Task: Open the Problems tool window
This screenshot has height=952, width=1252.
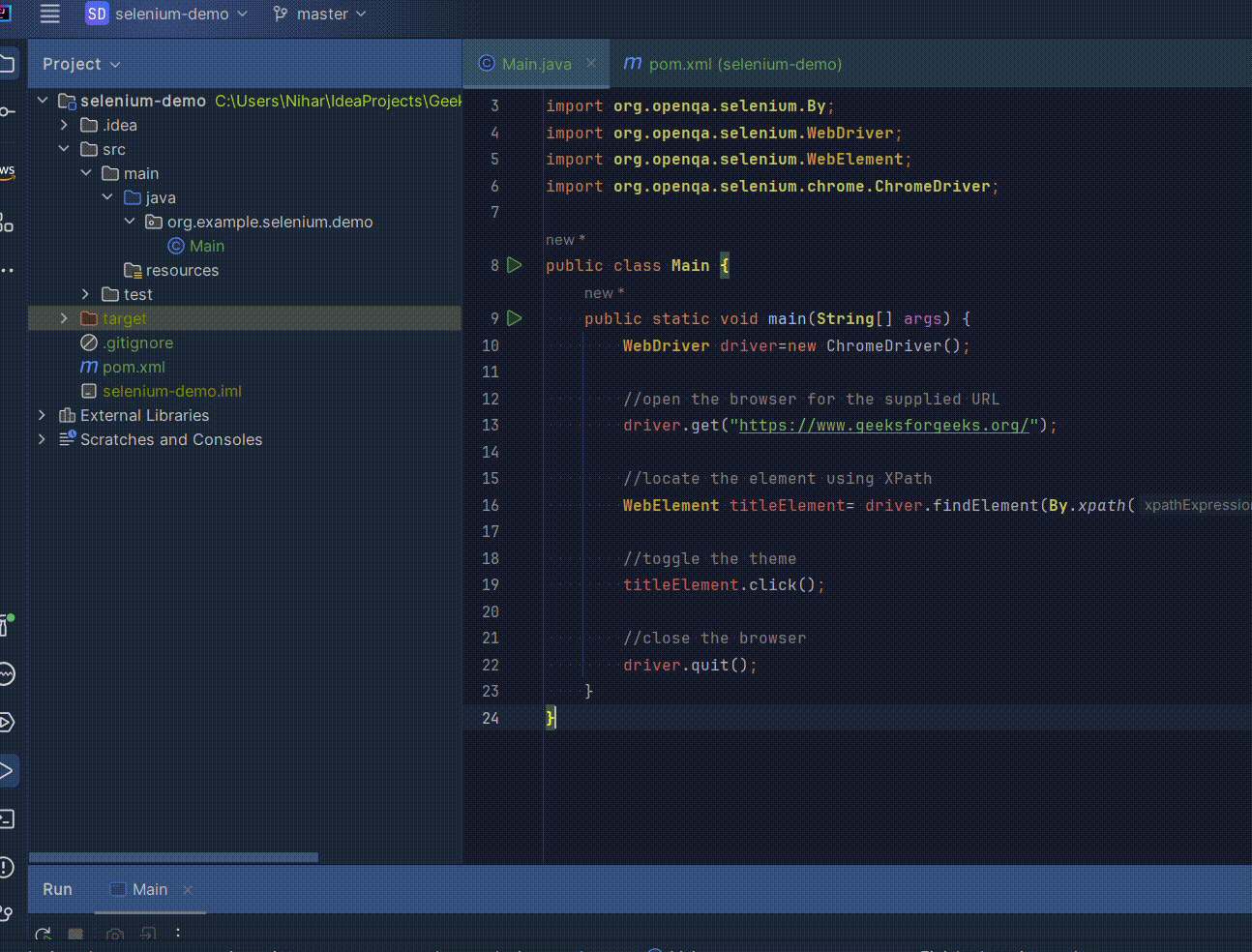Action: click(x=7, y=867)
